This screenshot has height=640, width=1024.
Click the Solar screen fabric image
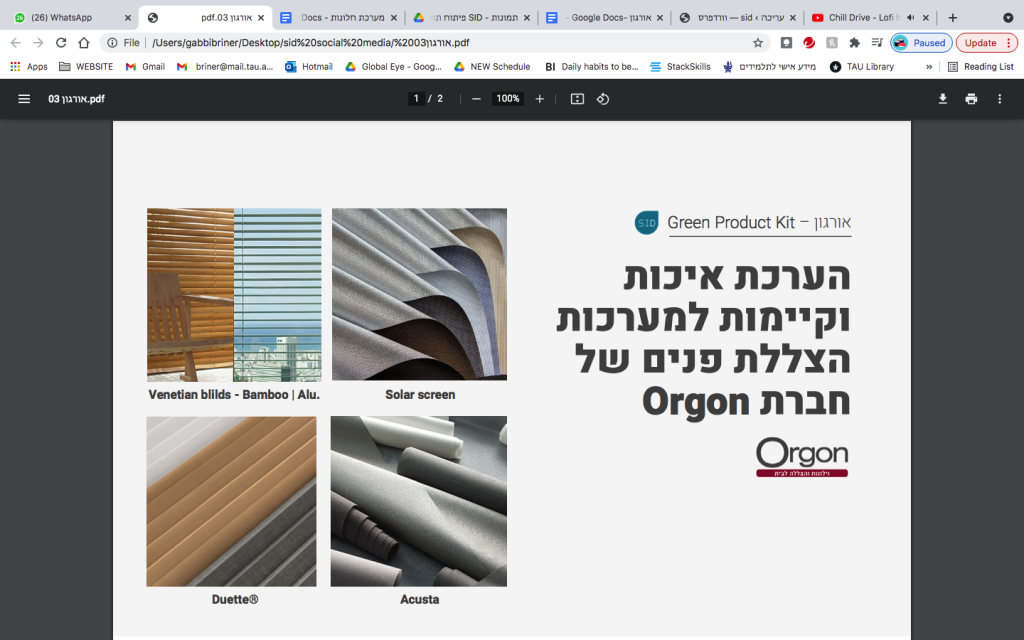tap(419, 295)
